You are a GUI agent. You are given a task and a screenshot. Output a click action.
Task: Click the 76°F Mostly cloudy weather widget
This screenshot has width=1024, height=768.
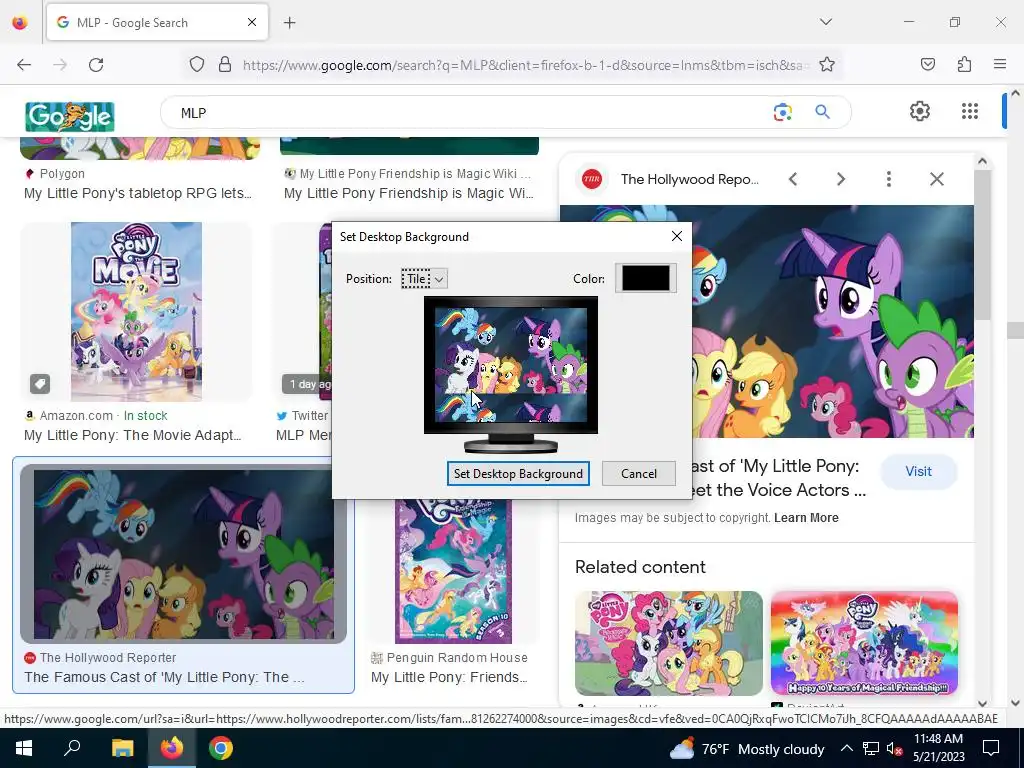(747, 749)
